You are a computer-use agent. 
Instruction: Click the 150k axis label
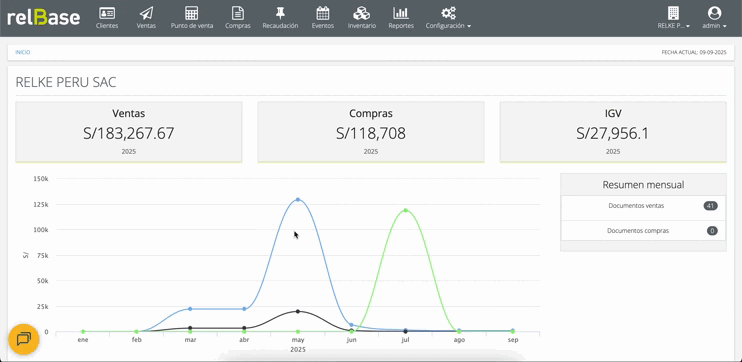coord(41,179)
